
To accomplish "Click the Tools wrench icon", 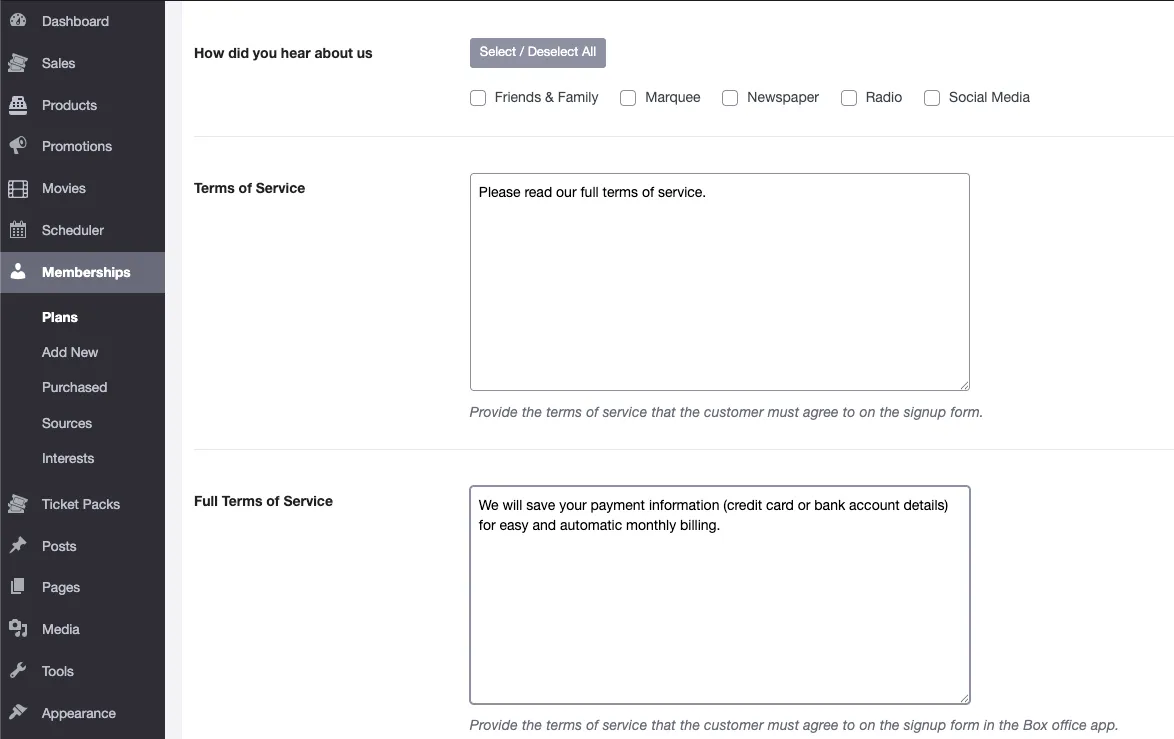I will coord(18,671).
